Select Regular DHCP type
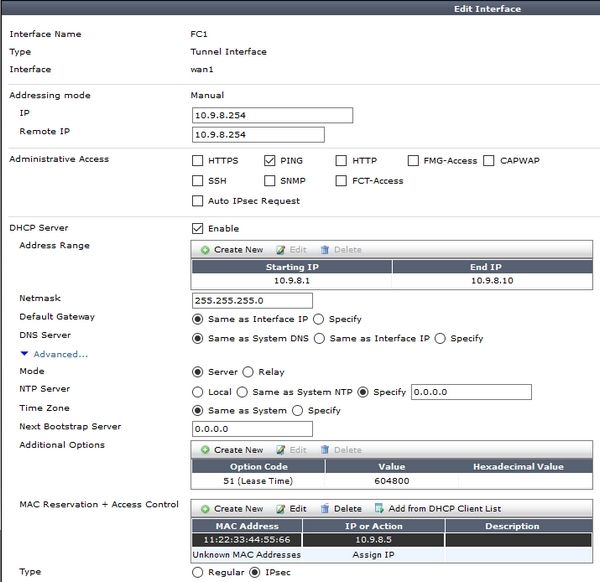This screenshot has height=582, width=600. click(197, 572)
